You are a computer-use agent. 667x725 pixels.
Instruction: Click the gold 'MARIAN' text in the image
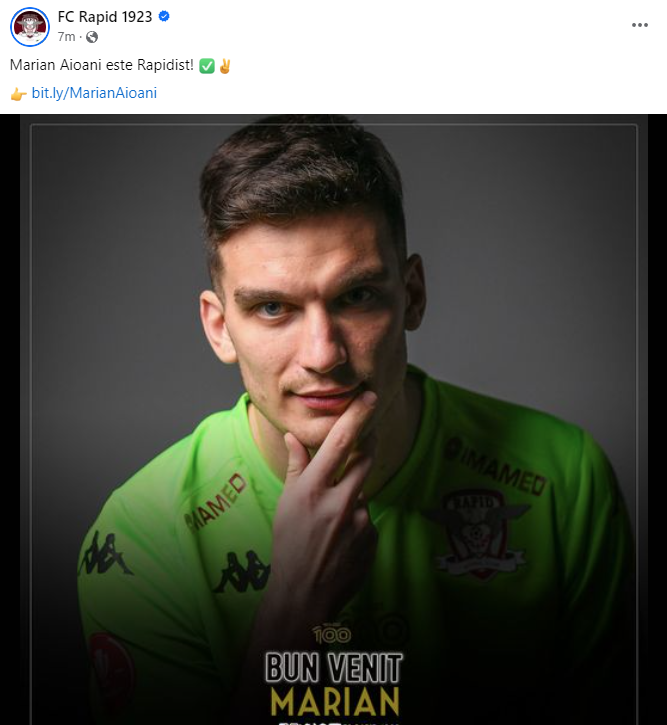coord(335,700)
